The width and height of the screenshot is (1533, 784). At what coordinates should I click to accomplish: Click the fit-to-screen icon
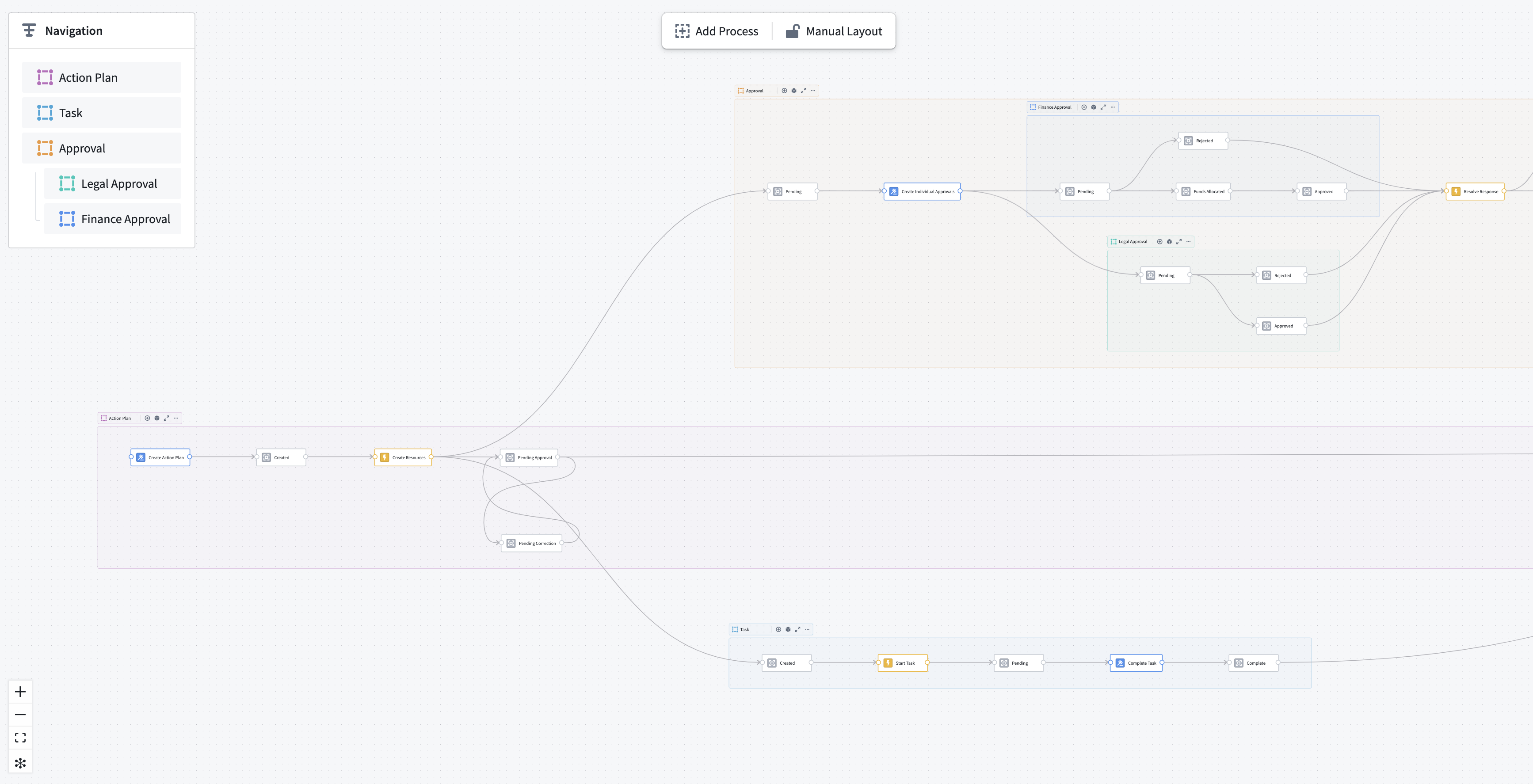click(20, 738)
